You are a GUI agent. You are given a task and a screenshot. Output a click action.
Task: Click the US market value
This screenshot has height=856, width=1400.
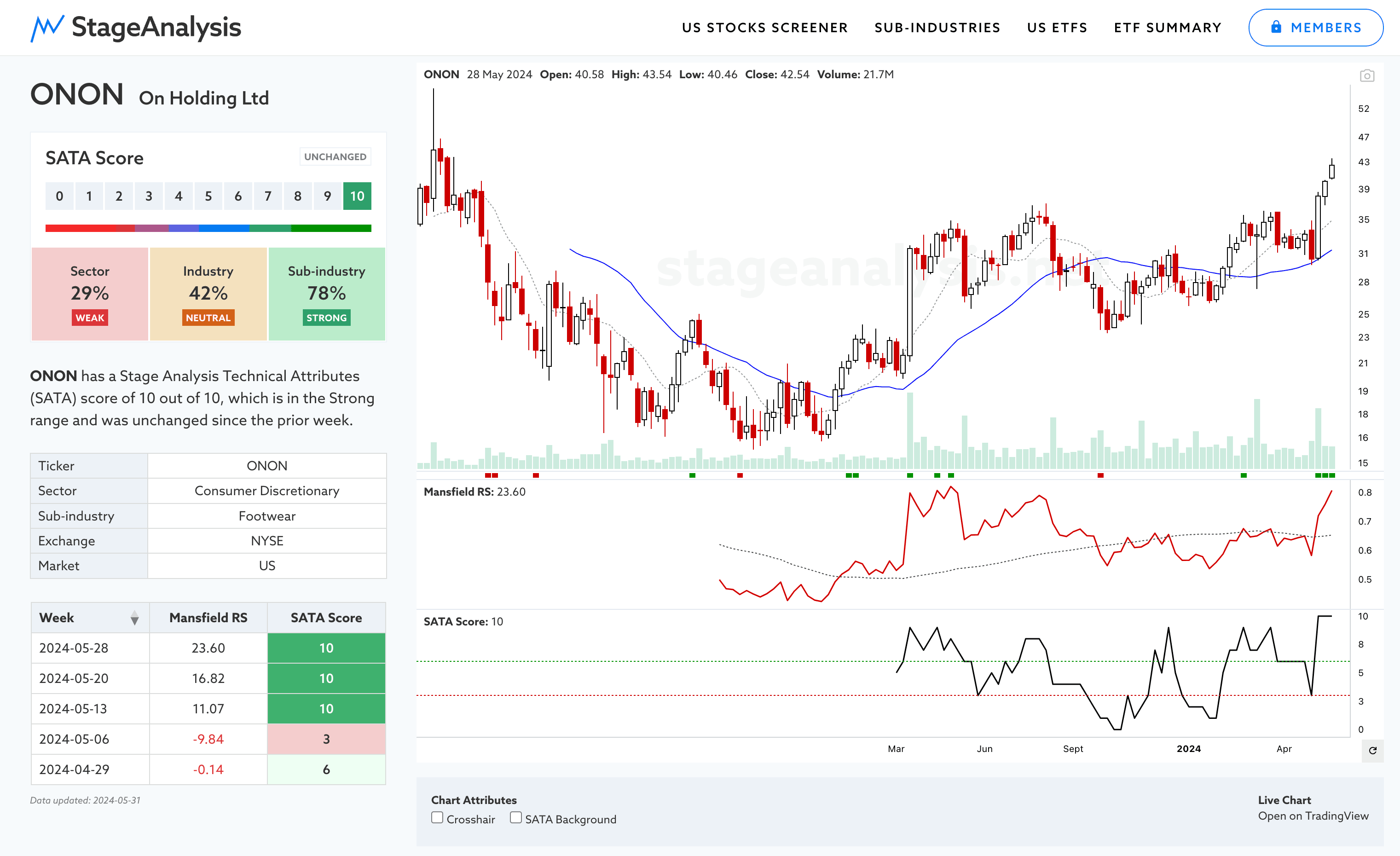tap(266, 566)
